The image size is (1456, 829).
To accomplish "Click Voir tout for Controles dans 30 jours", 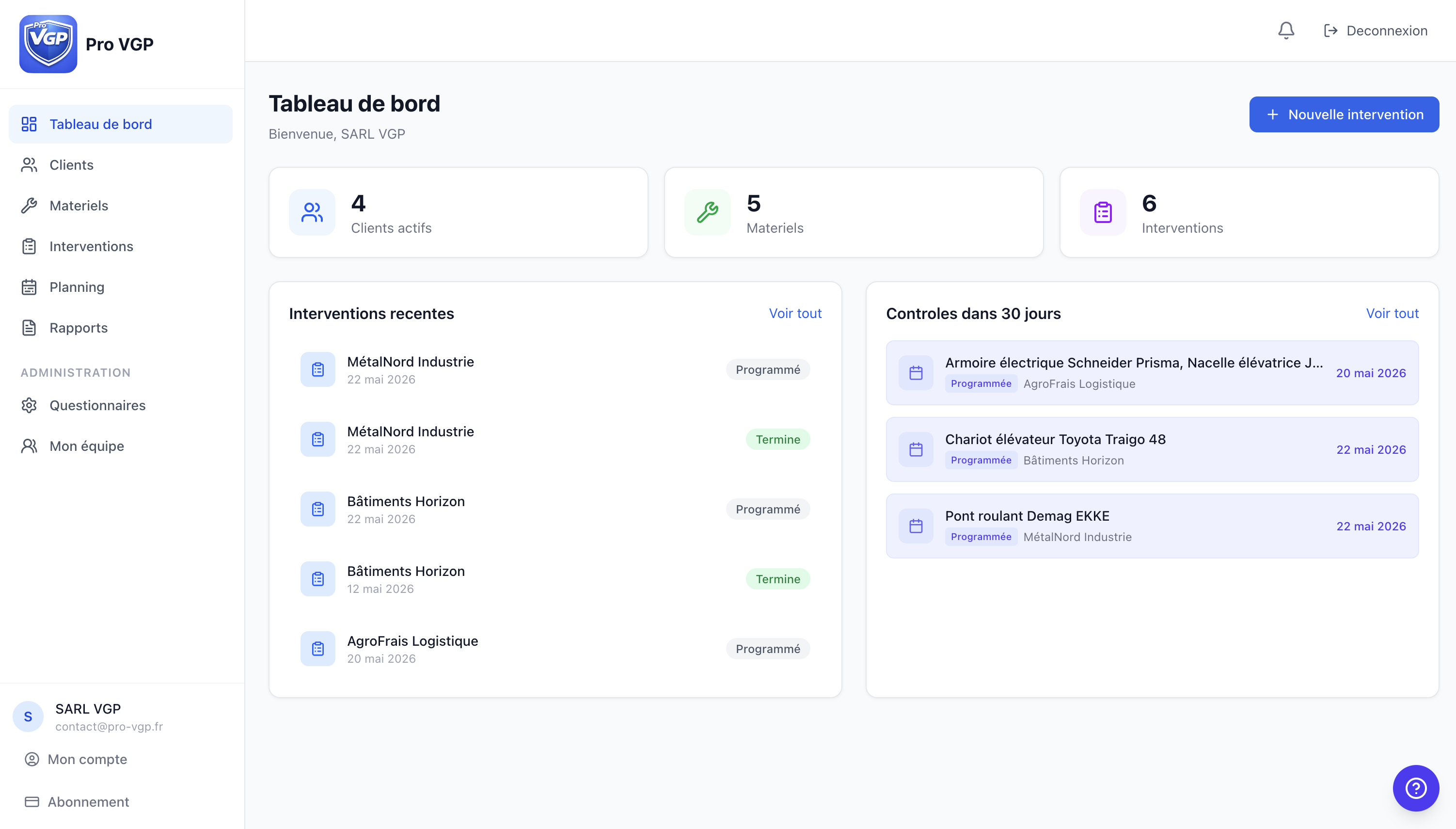I will (x=1392, y=313).
